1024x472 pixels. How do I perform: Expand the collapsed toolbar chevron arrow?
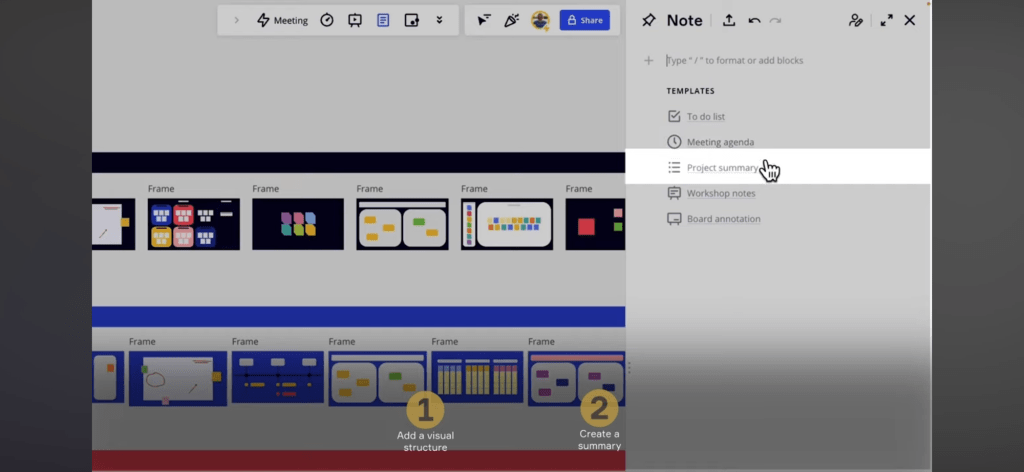click(x=236, y=20)
